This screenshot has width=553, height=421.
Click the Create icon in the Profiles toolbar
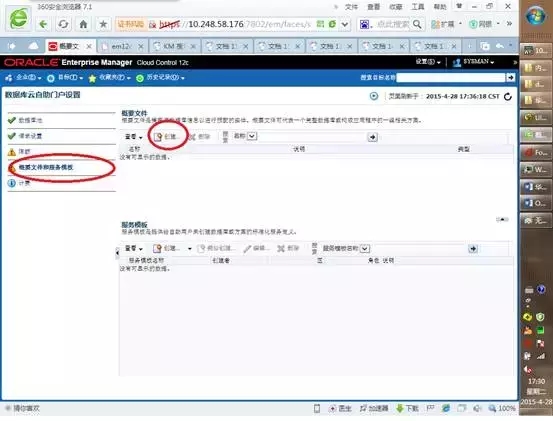[158, 137]
